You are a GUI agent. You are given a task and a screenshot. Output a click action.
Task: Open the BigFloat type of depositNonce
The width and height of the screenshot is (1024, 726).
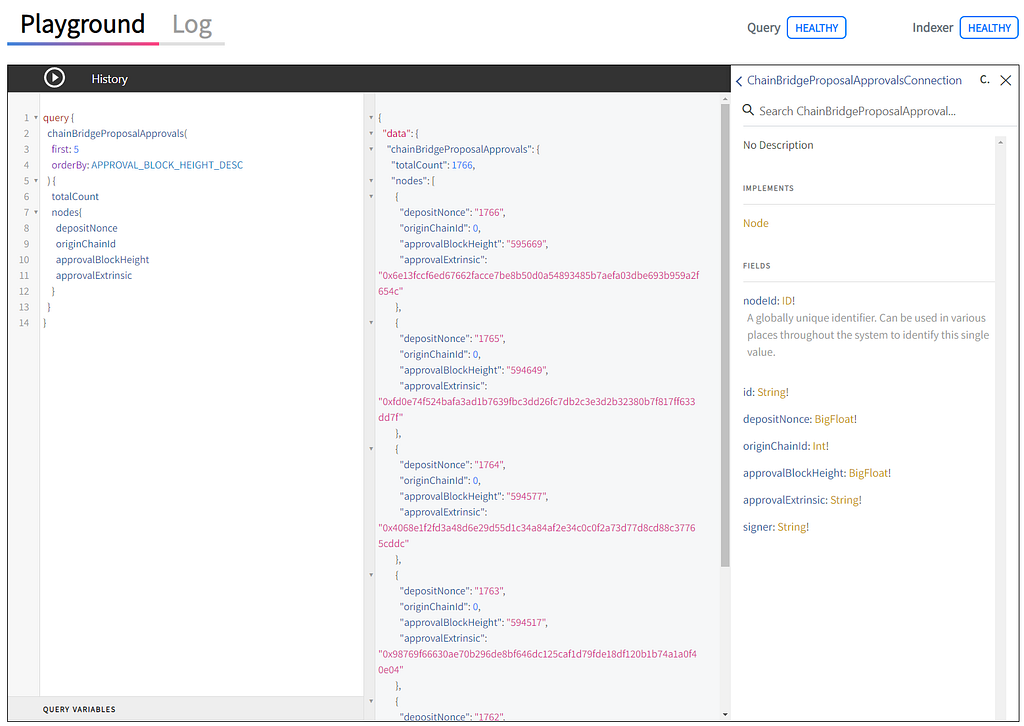tap(834, 419)
